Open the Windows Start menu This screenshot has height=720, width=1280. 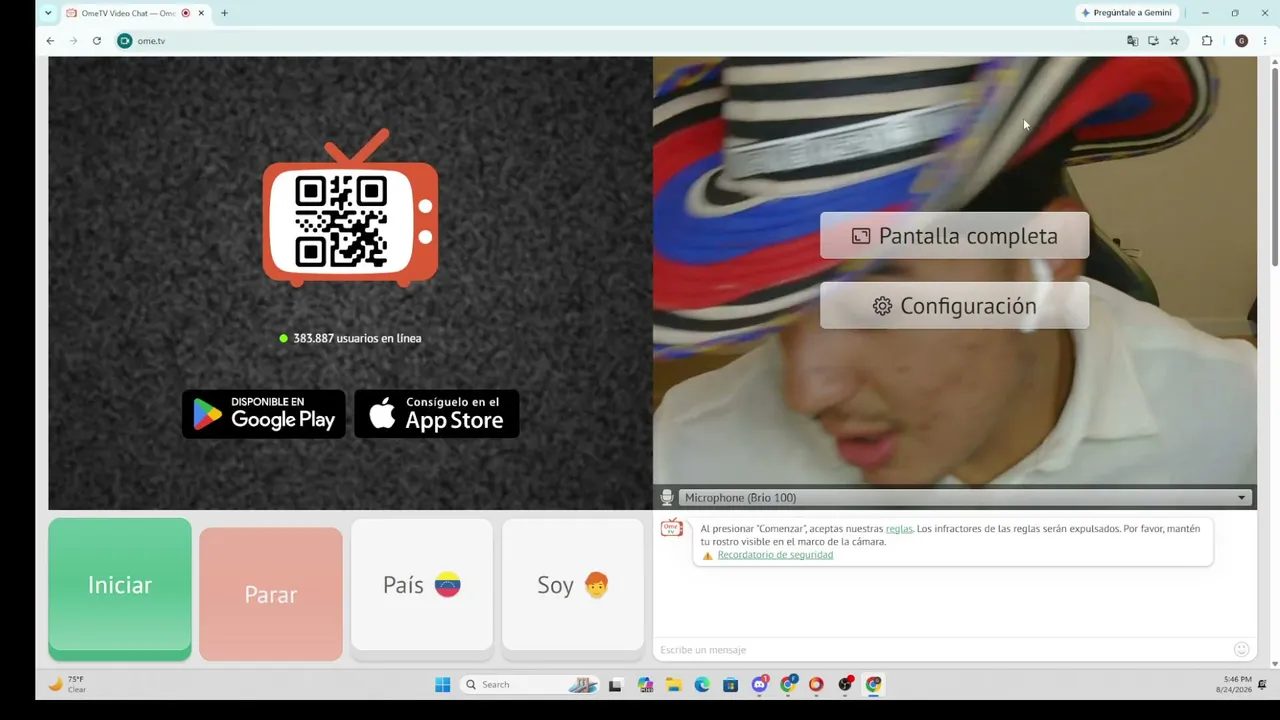coord(442,685)
